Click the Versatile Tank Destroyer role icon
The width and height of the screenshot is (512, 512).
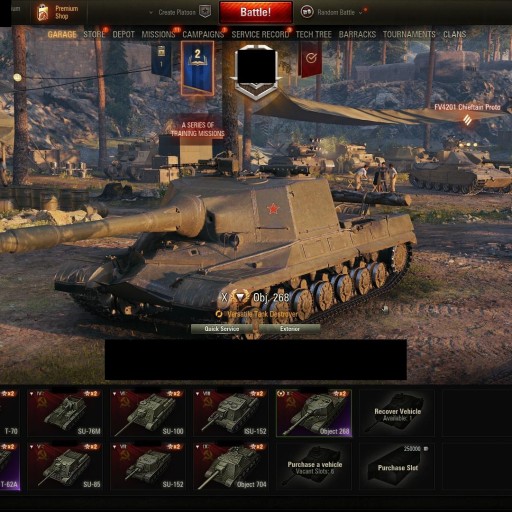[x=219, y=314]
